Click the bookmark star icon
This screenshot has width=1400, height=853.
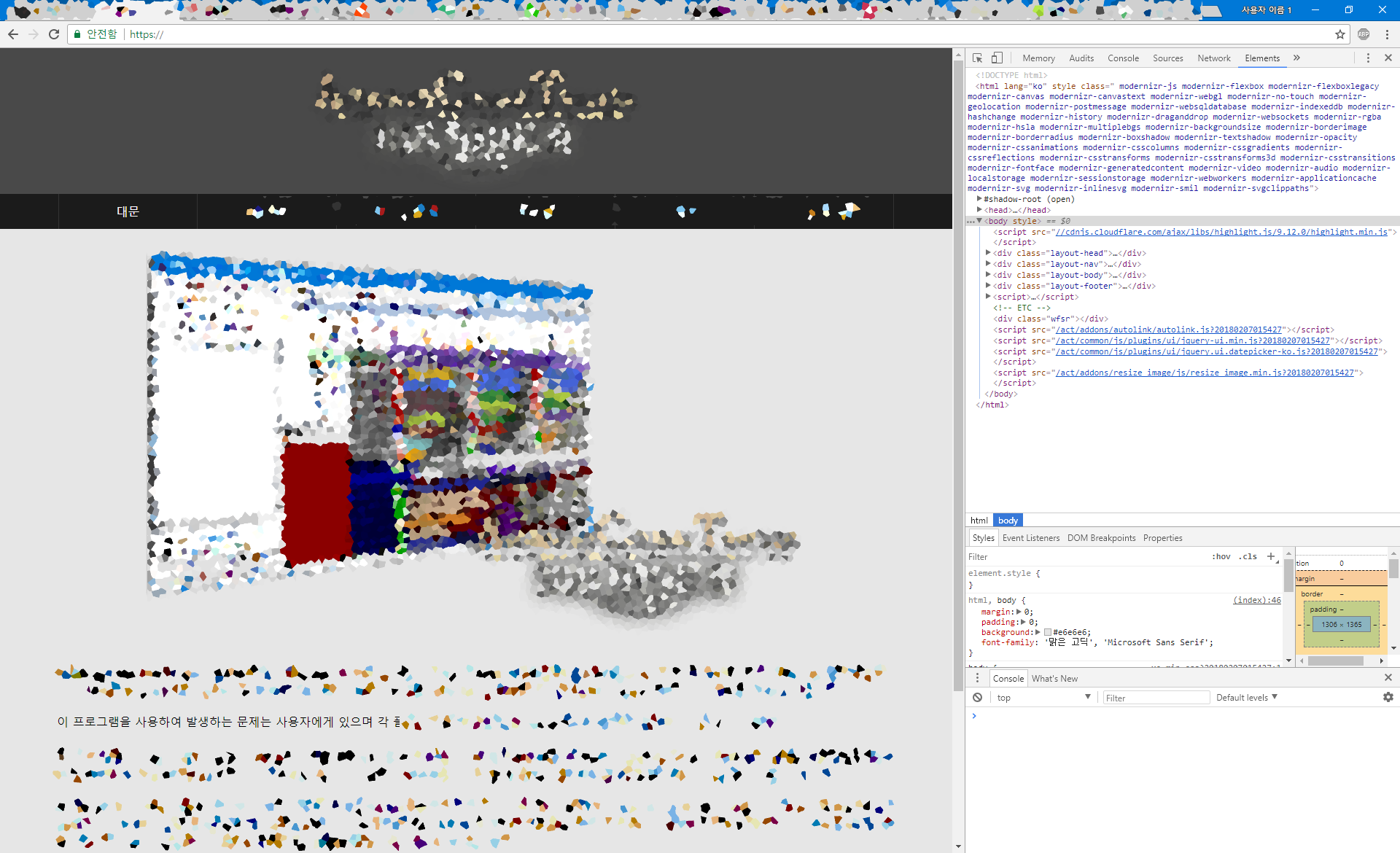[1339, 34]
